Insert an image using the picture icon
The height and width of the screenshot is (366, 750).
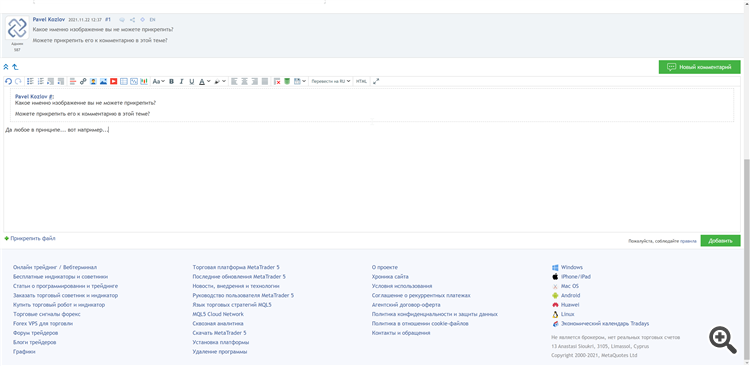(103, 81)
